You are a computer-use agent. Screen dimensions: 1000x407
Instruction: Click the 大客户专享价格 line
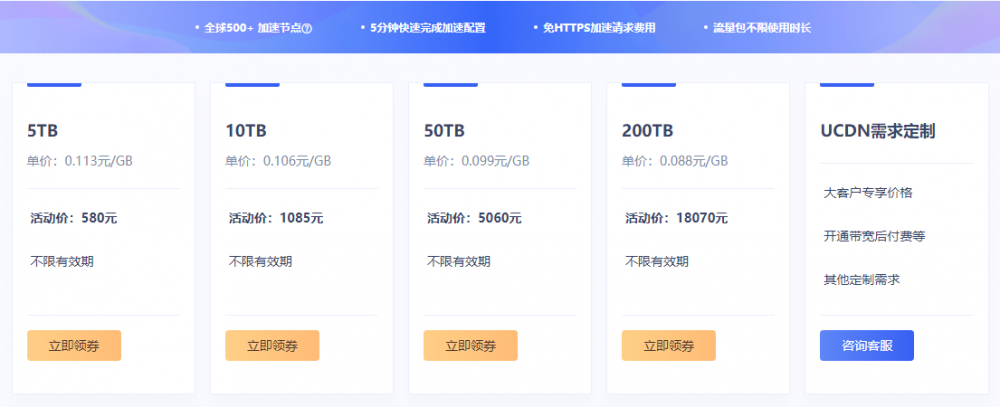pos(868,193)
